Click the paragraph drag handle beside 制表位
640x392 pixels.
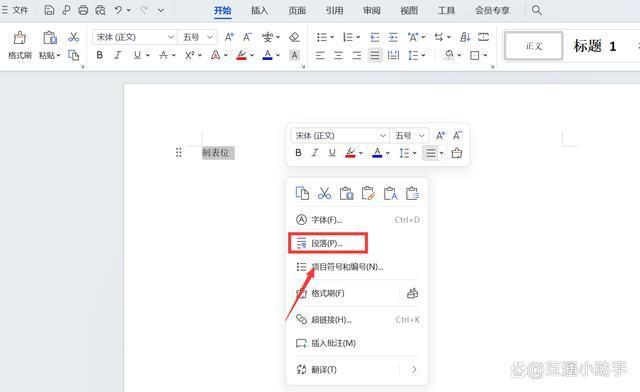pos(179,153)
